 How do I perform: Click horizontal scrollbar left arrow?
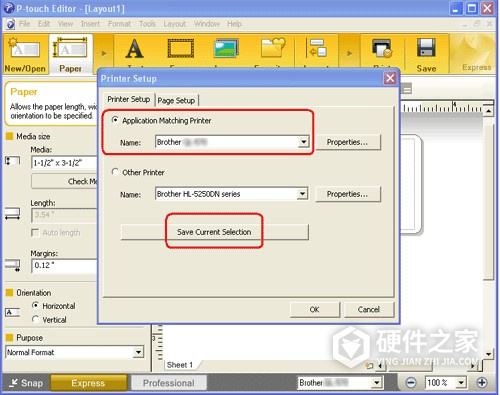[x=380, y=366]
